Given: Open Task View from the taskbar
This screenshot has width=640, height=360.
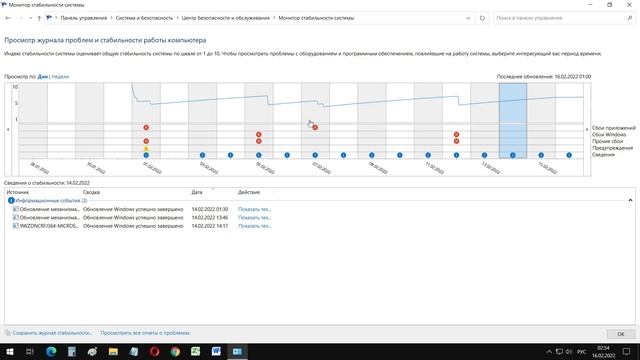Looking at the screenshot, I should (x=30, y=351).
